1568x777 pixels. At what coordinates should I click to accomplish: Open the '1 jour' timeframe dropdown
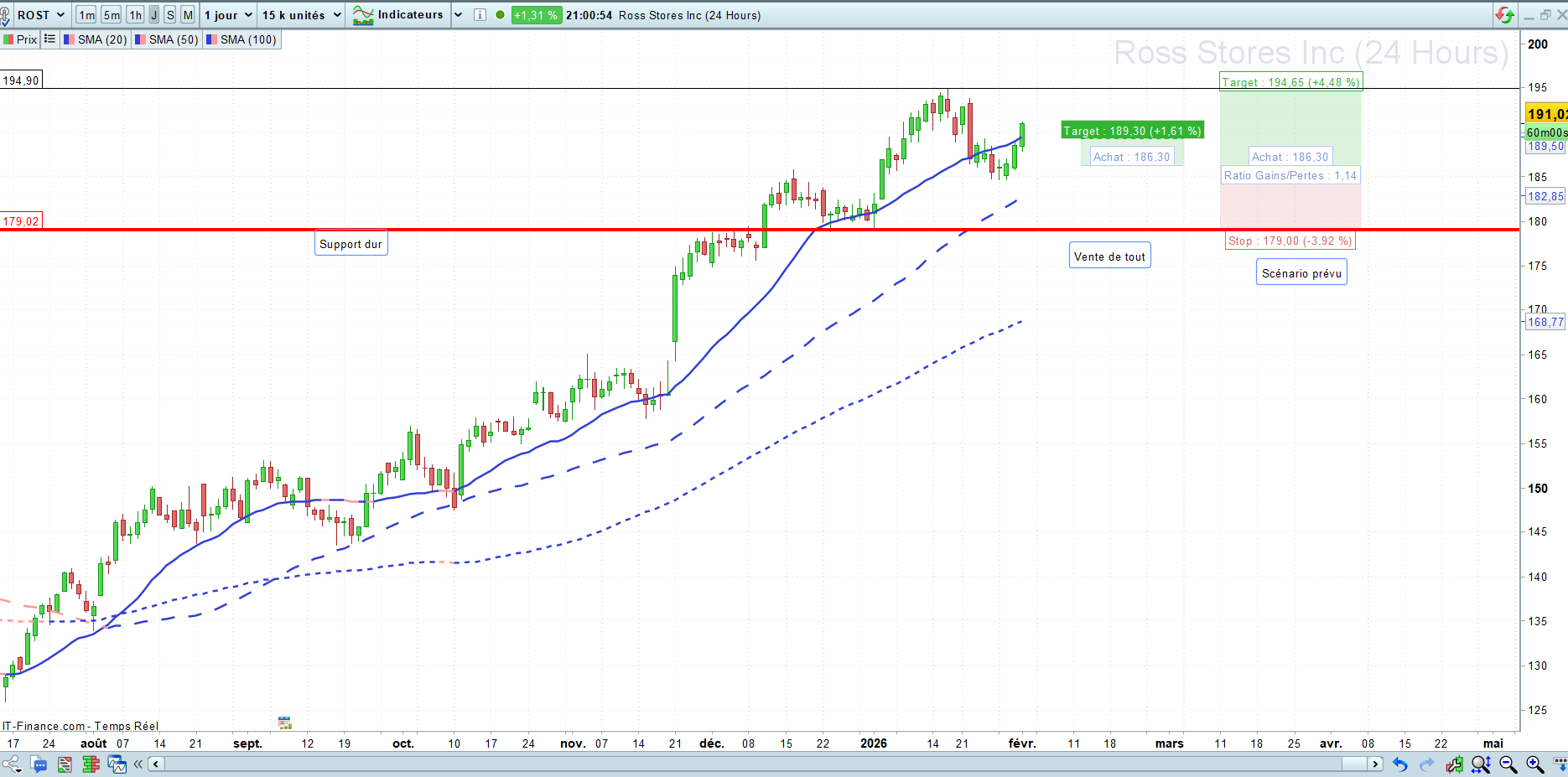click(x=228, y=15)
